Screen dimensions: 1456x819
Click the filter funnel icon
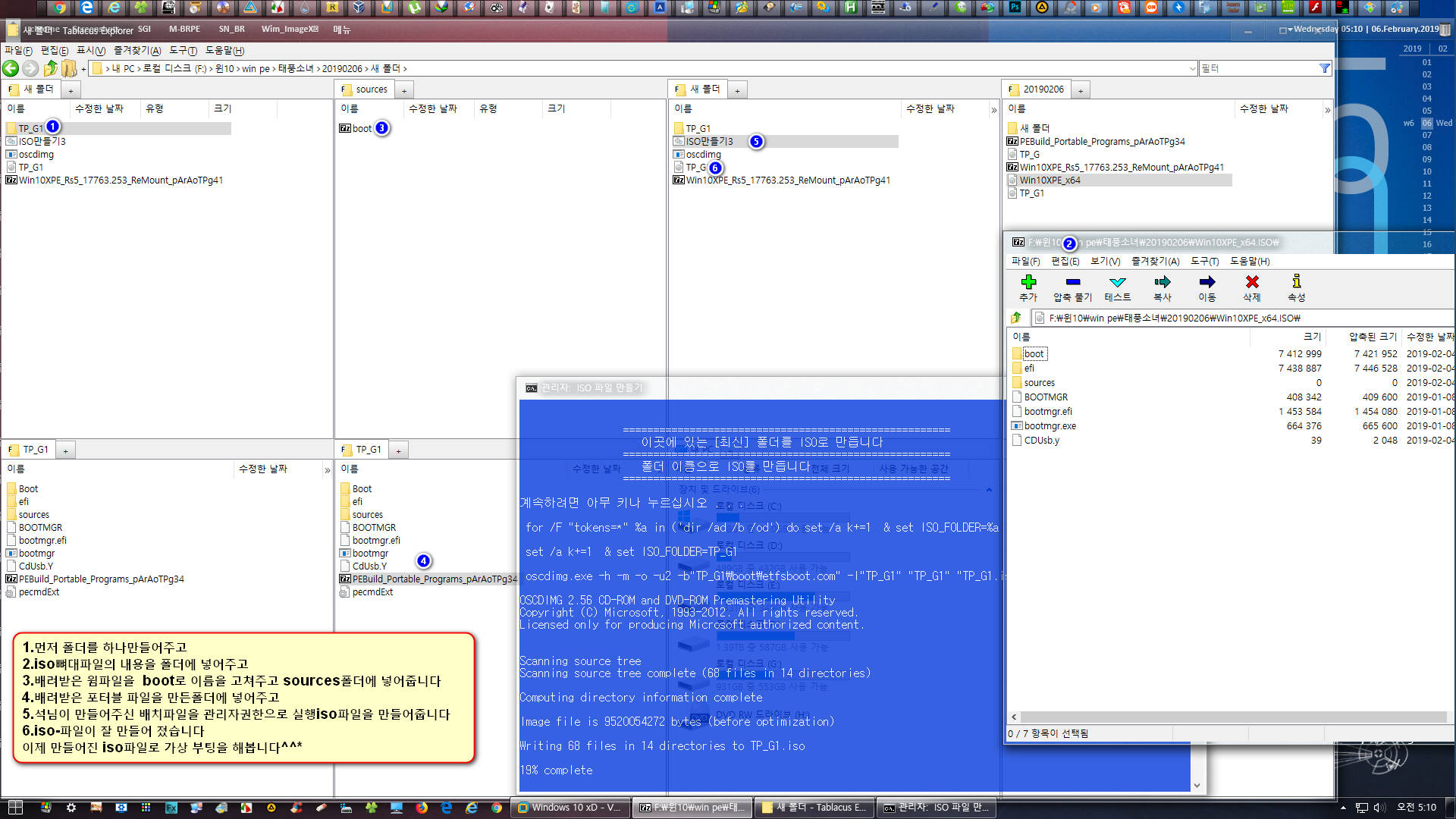coord(1325,68)
